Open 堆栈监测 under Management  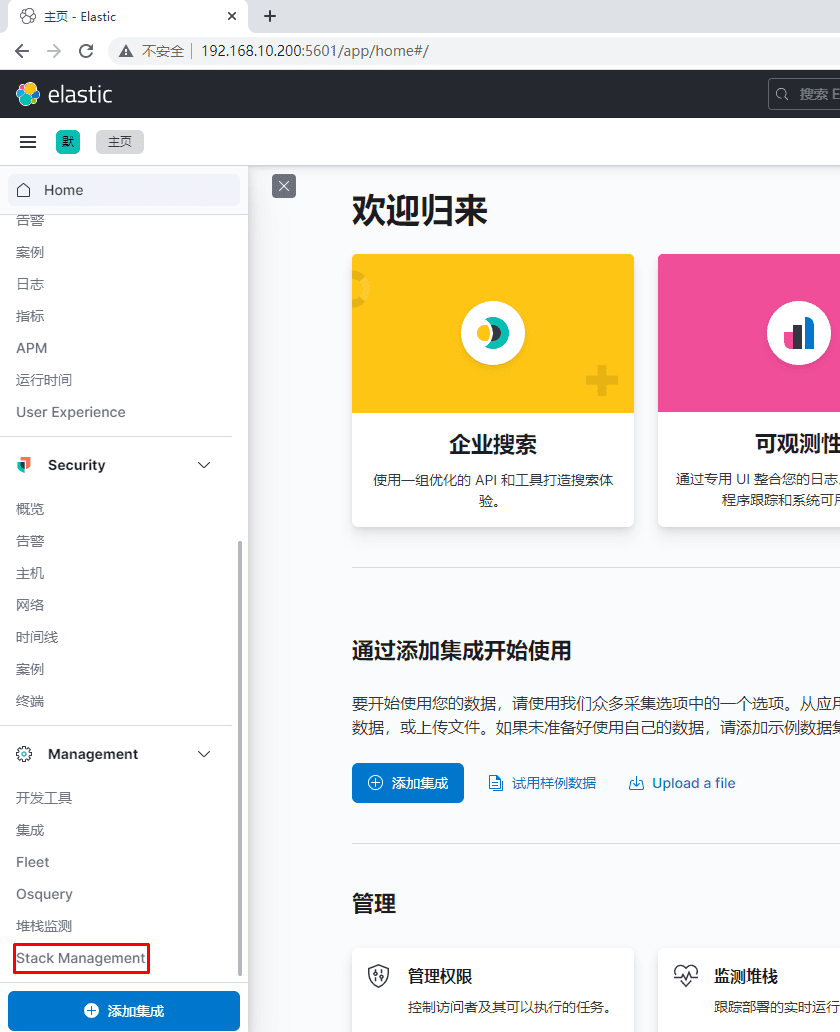point(44,926)
